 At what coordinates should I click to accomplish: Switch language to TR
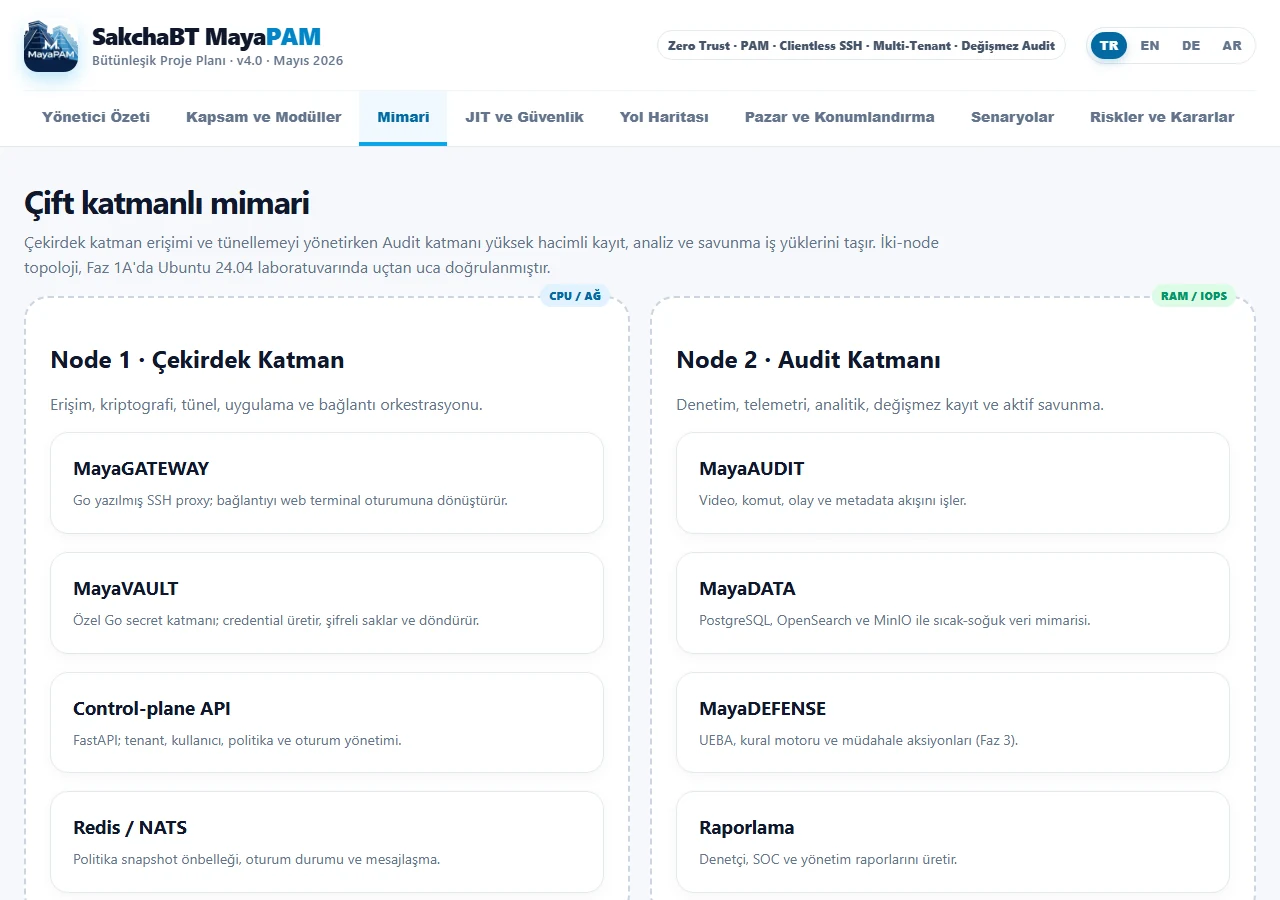click(1109, 46)
